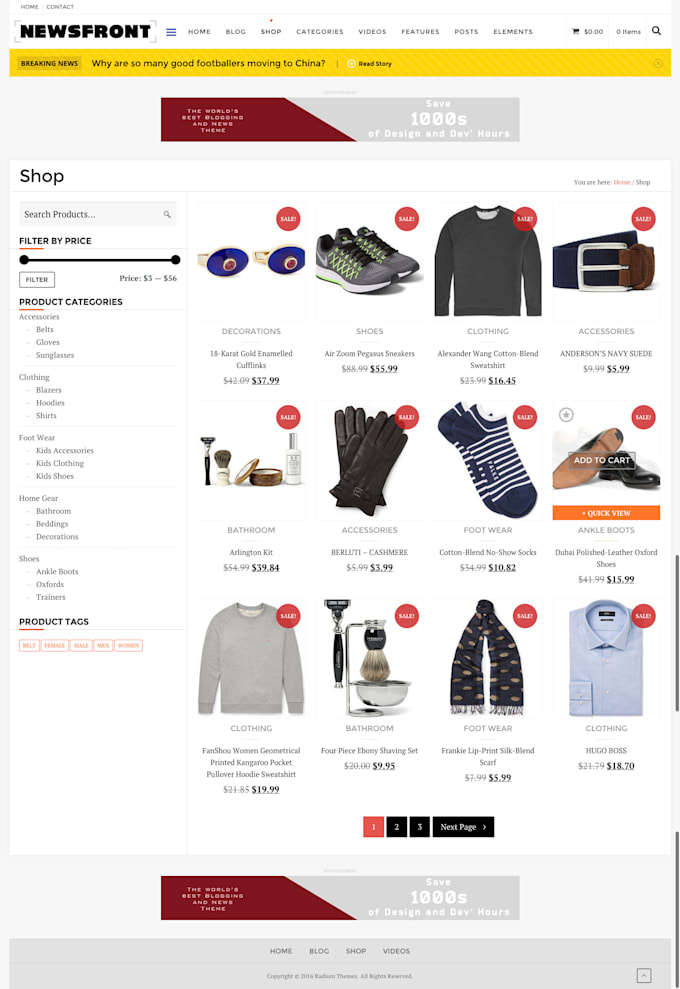
Task: Click wishlist star on Oxford Shoes
Action: point(566,414)
